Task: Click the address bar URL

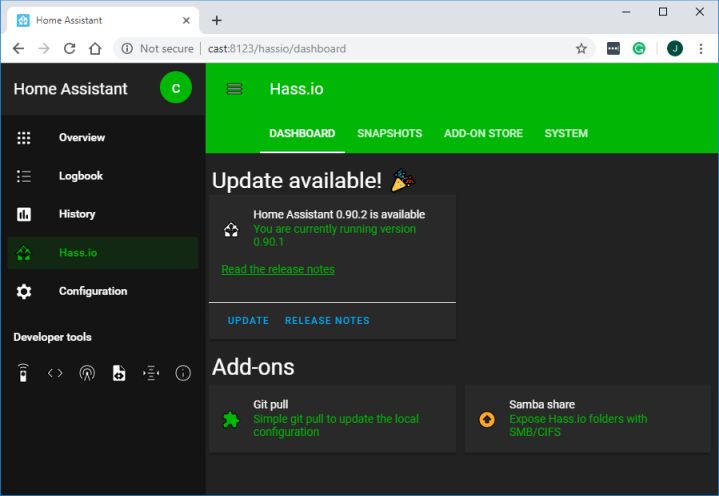Action: 277,49
